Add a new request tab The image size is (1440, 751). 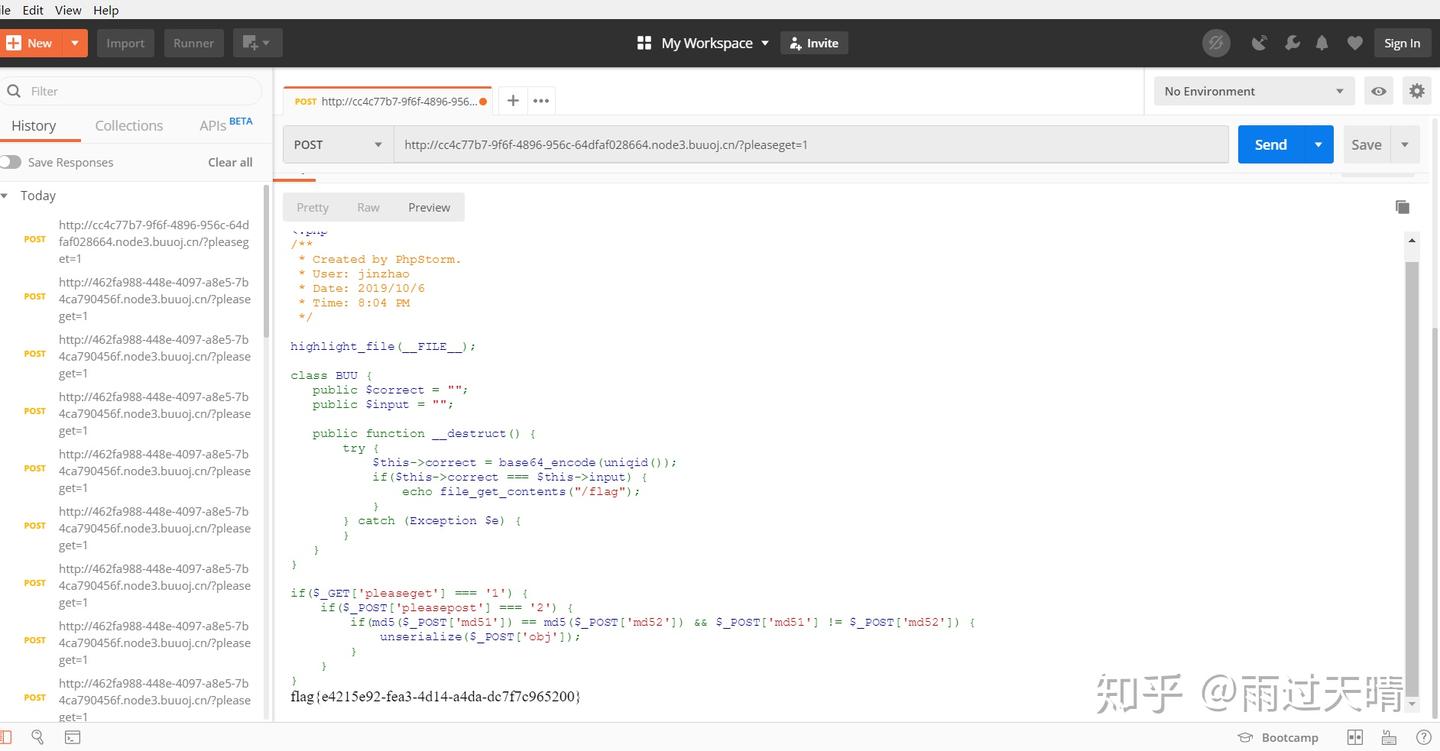pos(512,100)
